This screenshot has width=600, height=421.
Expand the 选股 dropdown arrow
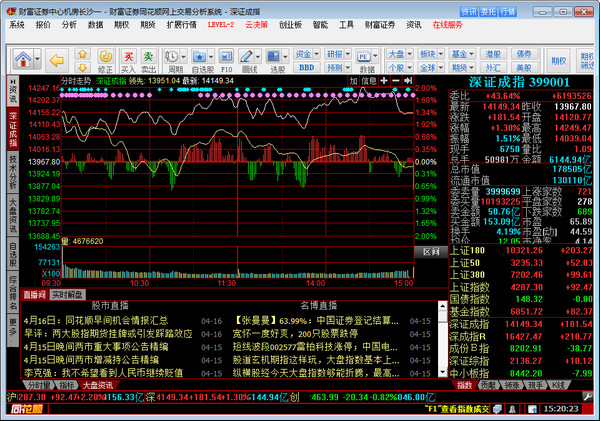click(285, 57)
